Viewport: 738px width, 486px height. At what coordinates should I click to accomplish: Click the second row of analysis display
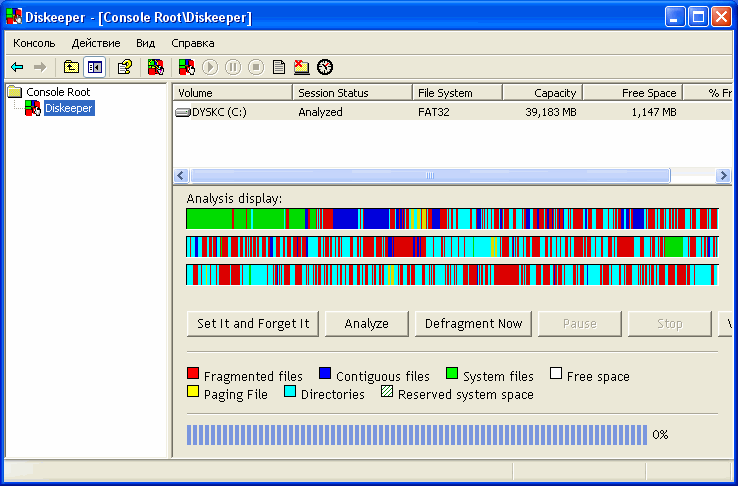point(452,247)
